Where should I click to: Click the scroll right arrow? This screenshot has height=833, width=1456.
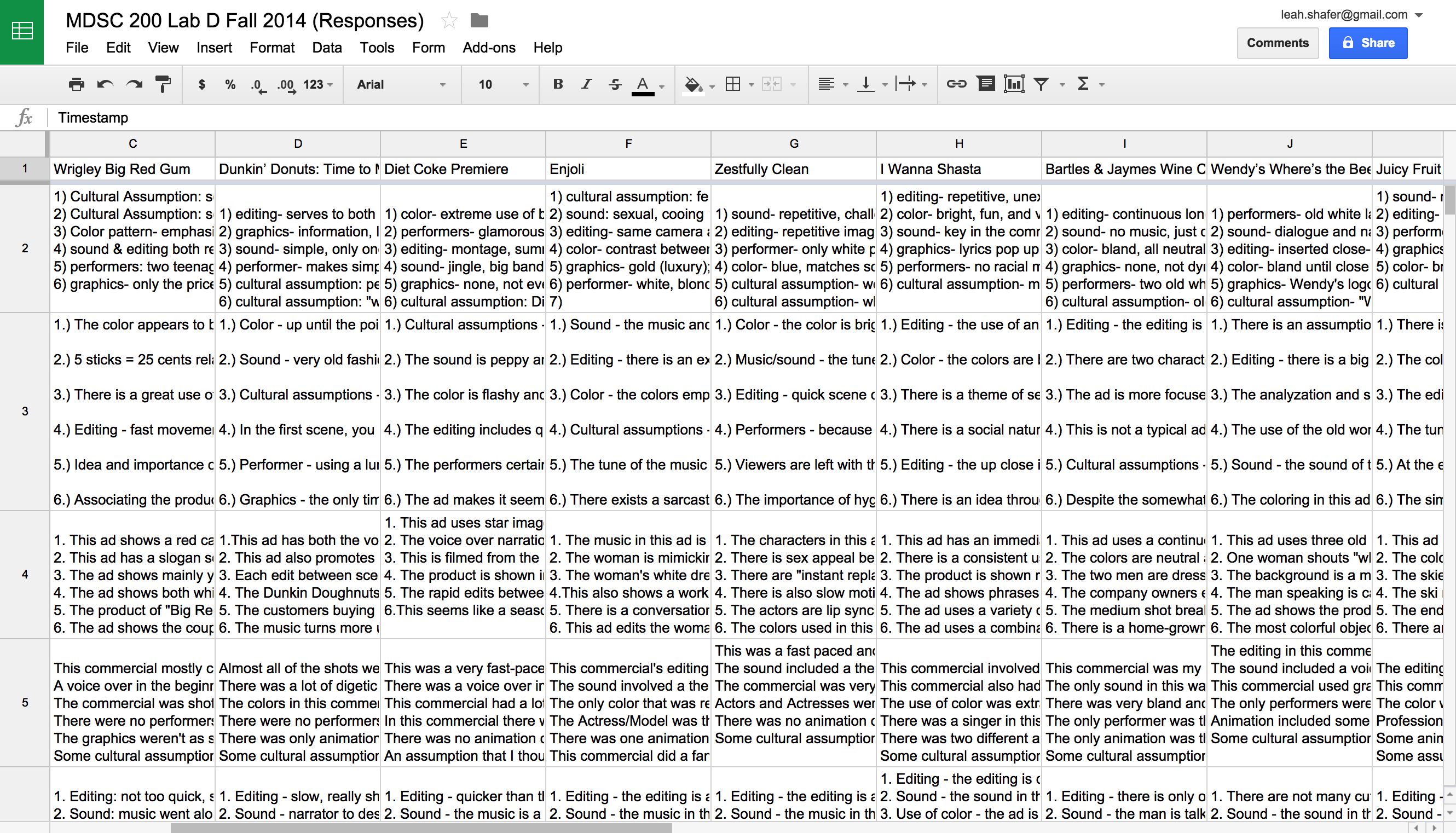(1434, 828)
